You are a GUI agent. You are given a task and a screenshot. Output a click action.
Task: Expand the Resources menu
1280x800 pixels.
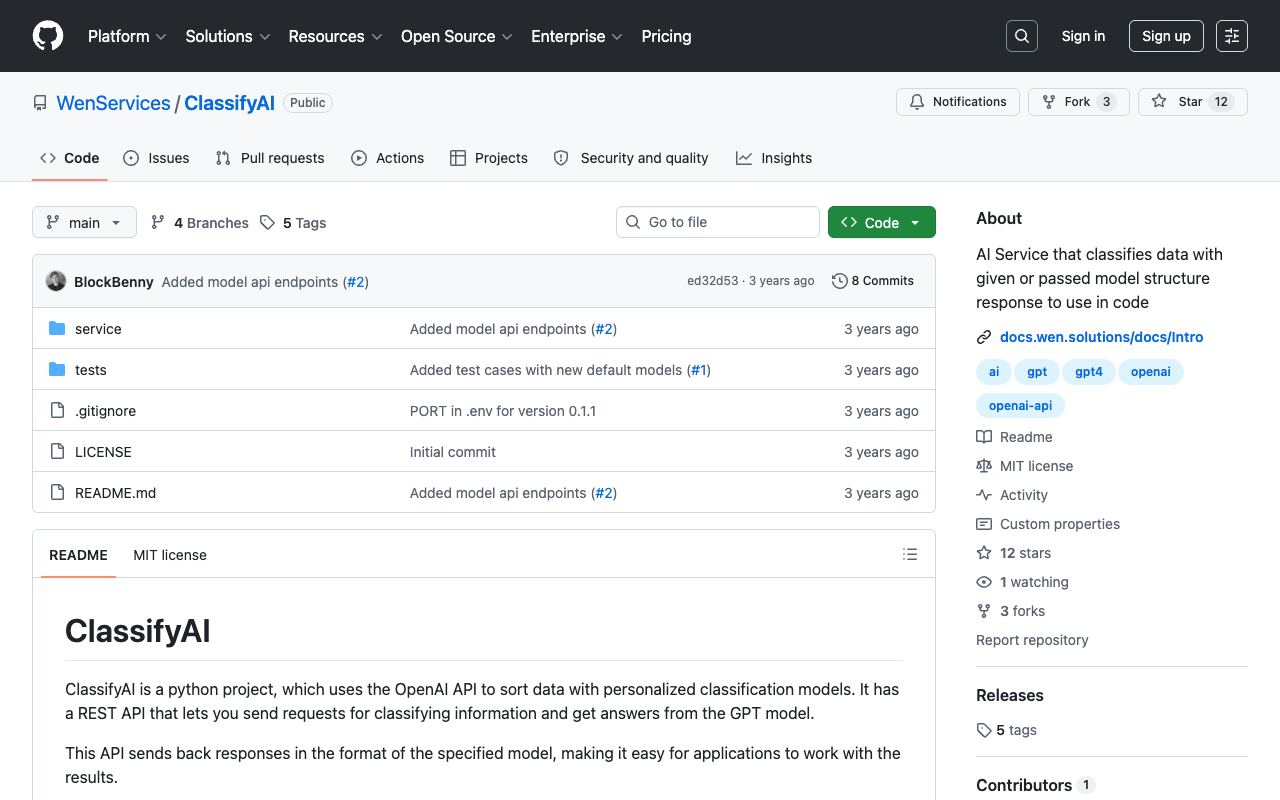[x=335, y=36]
